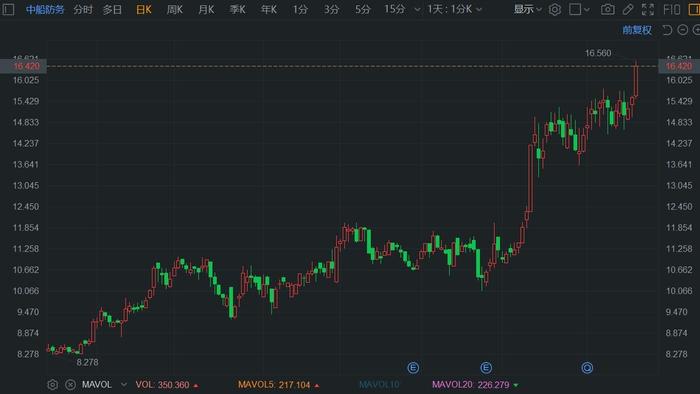
Task: Choose the 15分 minute period
Action: tap(395, 9)
